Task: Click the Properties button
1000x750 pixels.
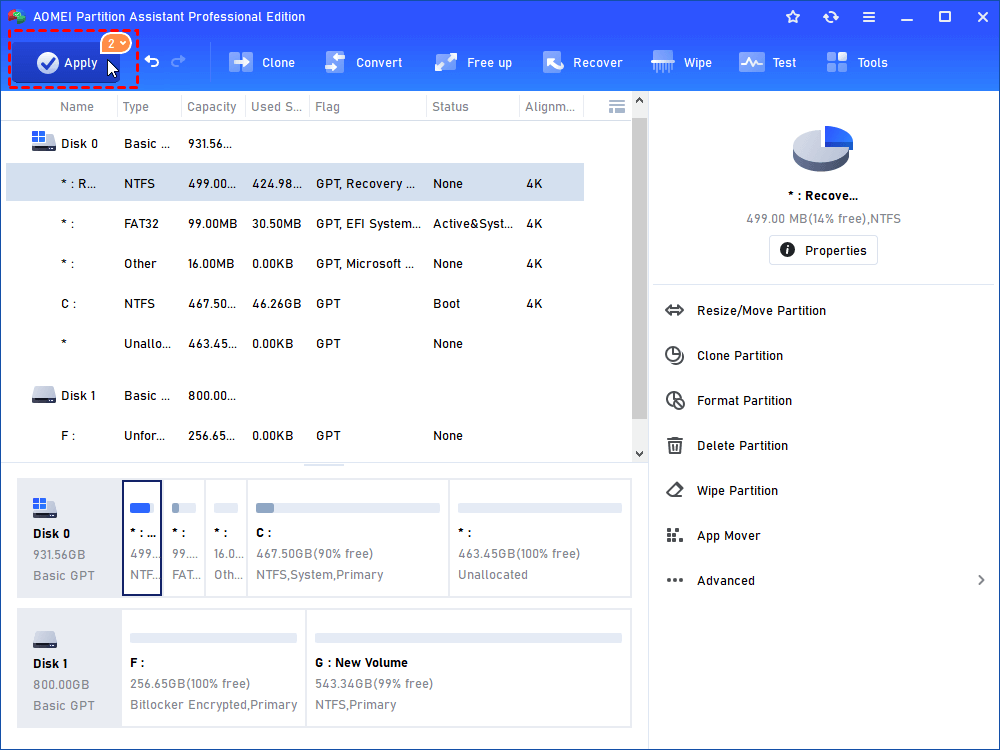Action: [823, 250]
